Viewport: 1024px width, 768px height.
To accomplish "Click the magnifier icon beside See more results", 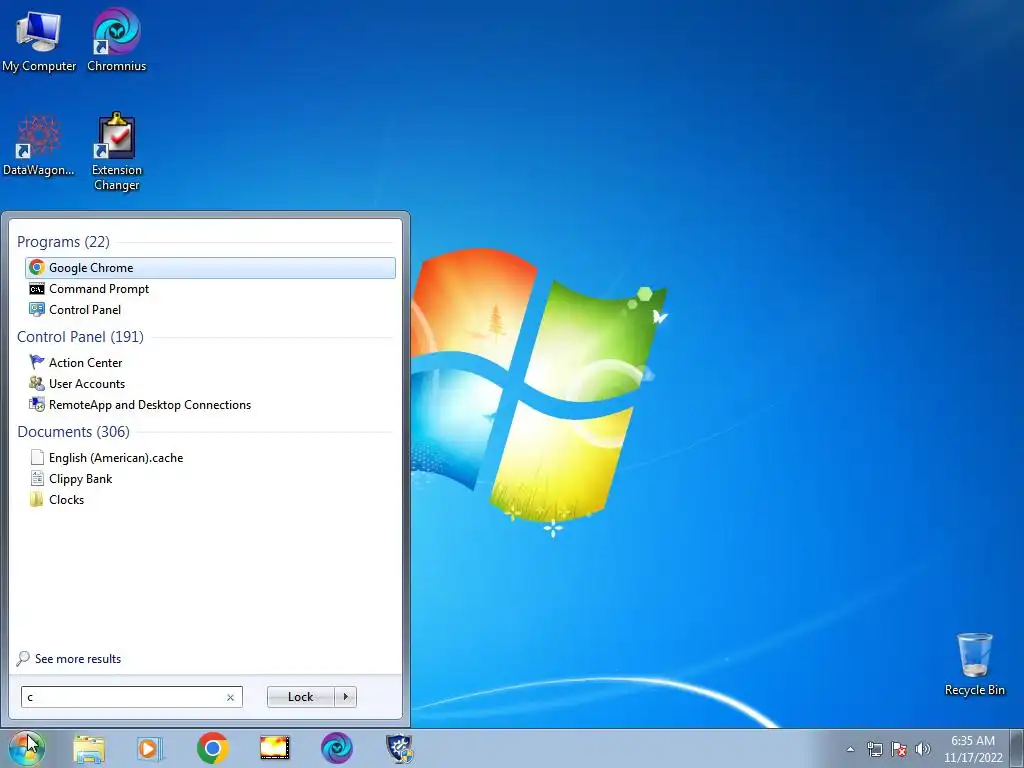I will [x=23, y=658].
